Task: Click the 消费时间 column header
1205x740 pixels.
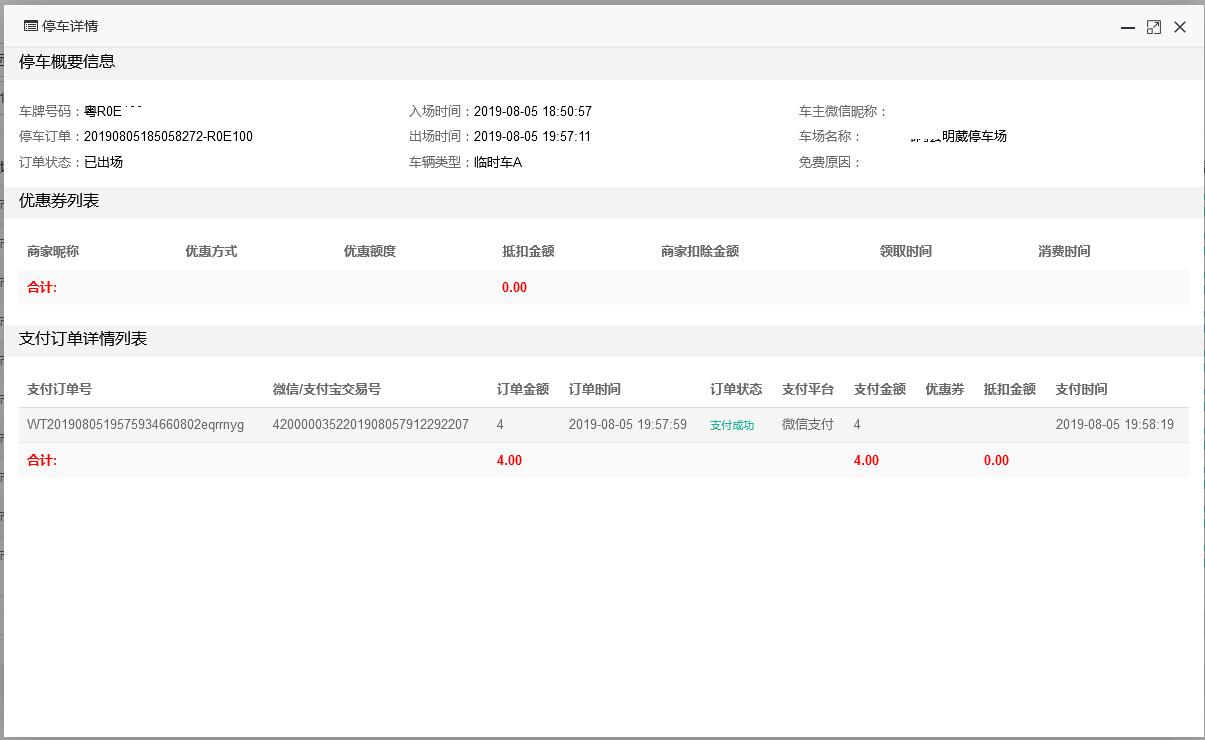Action: click(1064, 251)
